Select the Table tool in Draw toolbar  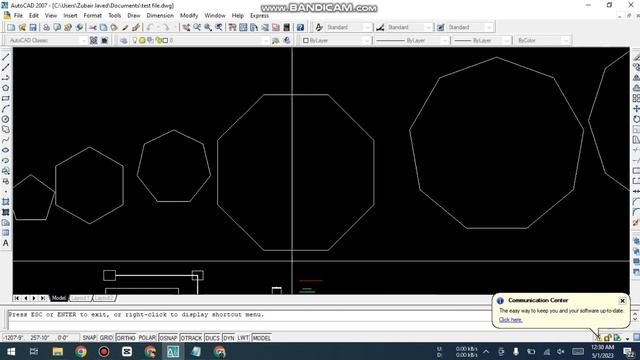(6, 233)
